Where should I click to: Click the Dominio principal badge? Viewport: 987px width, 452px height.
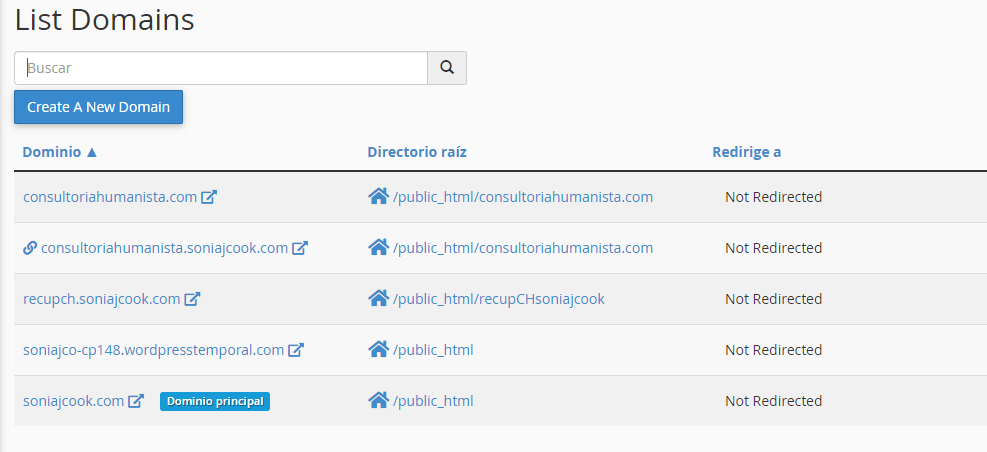point(215,402)
